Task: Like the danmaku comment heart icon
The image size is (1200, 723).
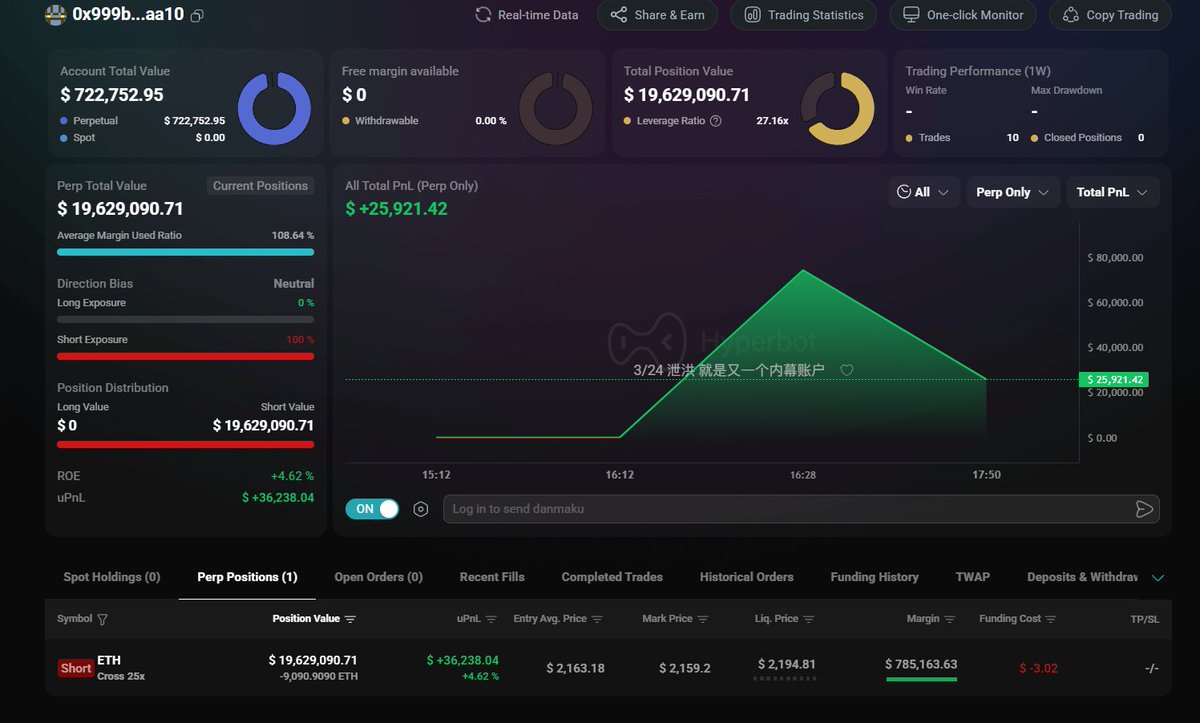Action: pos(846,370)
